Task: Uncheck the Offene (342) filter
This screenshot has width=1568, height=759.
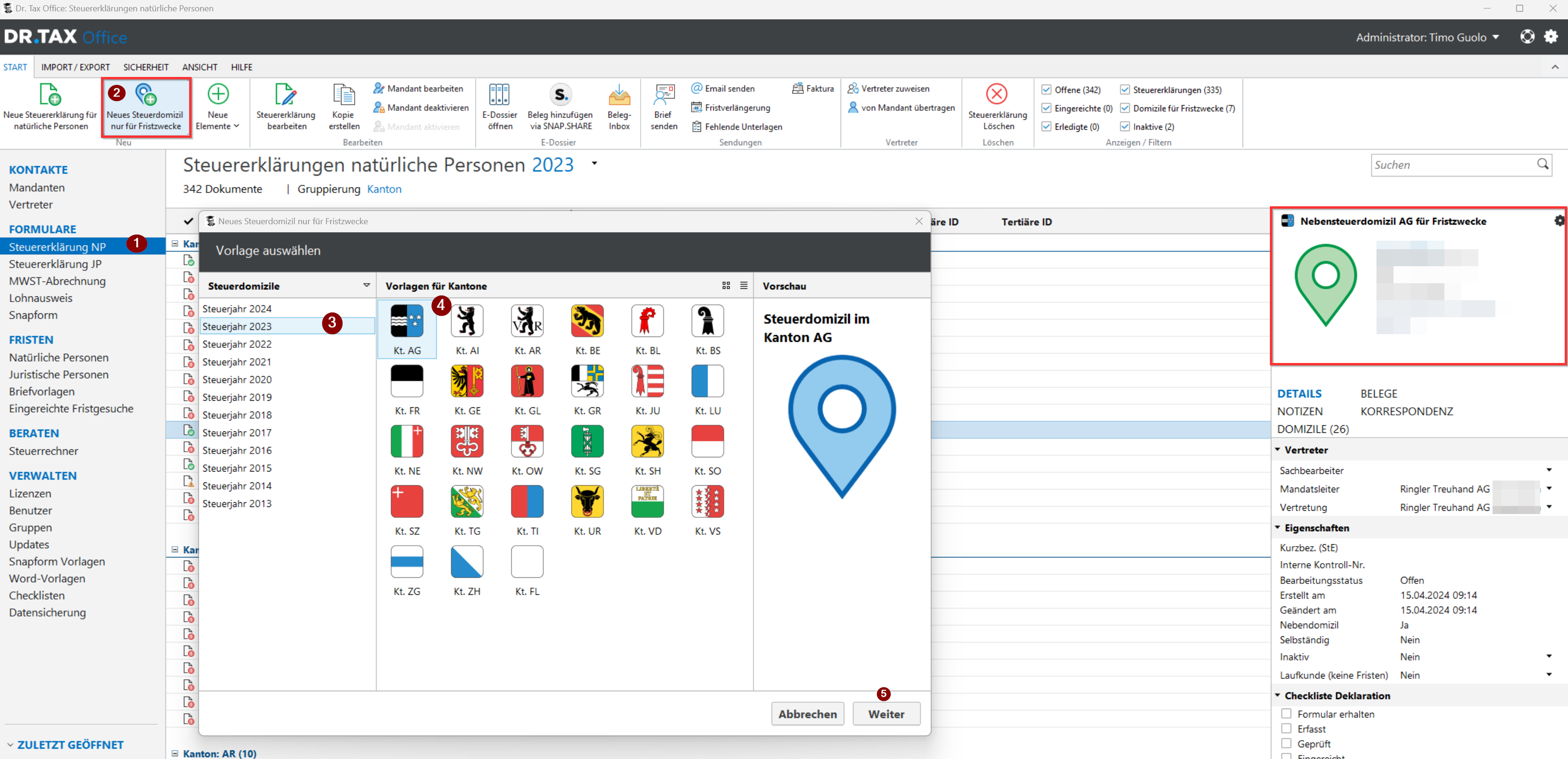Action: tap(1046, 90)
